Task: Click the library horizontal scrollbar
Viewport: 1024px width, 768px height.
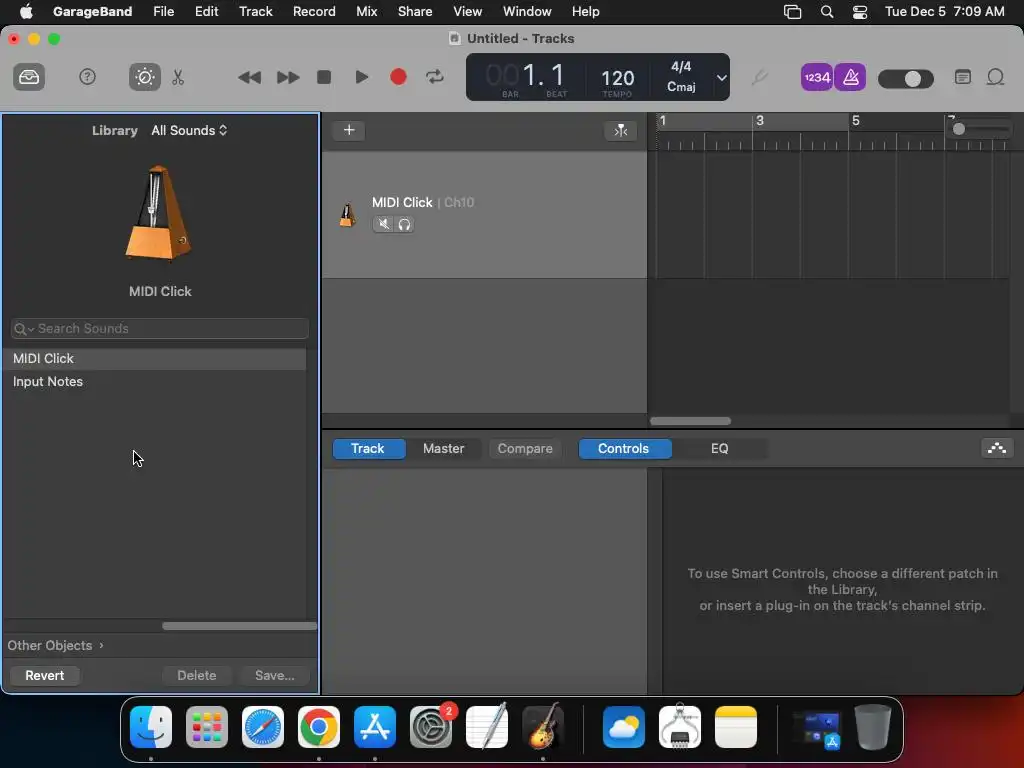Action: [x=239, y=626]
